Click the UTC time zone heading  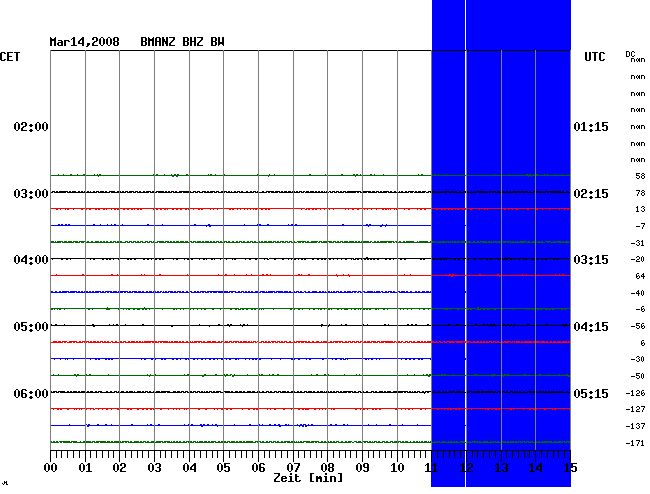(595, 57)
